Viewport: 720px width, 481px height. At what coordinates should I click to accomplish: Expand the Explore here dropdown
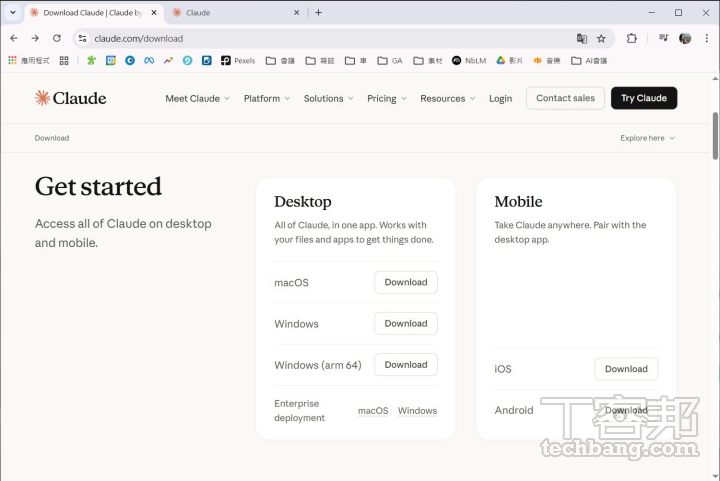pos(647,138)
